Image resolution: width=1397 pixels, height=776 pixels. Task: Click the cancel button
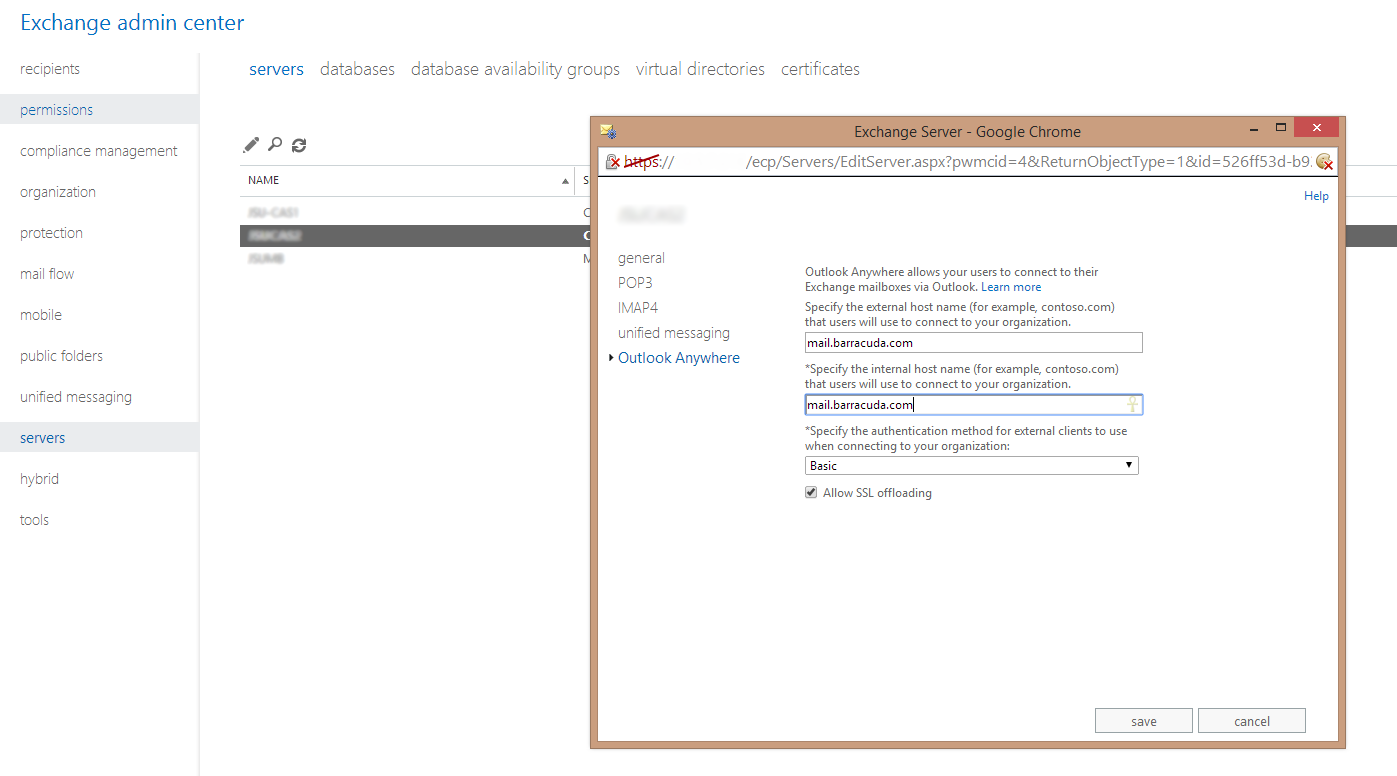tap(1252, 721)
